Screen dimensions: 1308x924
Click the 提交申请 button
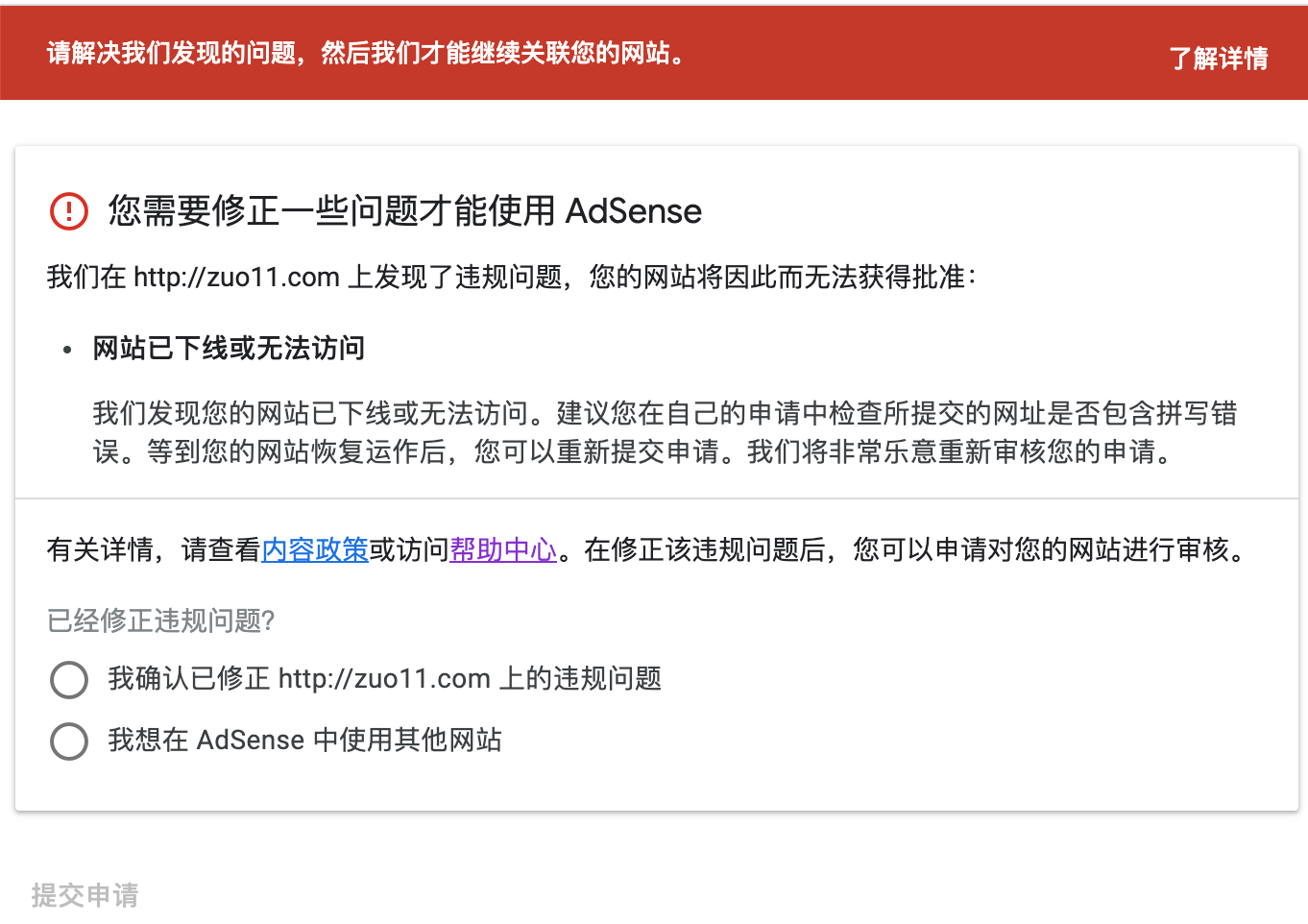(85, 895)
